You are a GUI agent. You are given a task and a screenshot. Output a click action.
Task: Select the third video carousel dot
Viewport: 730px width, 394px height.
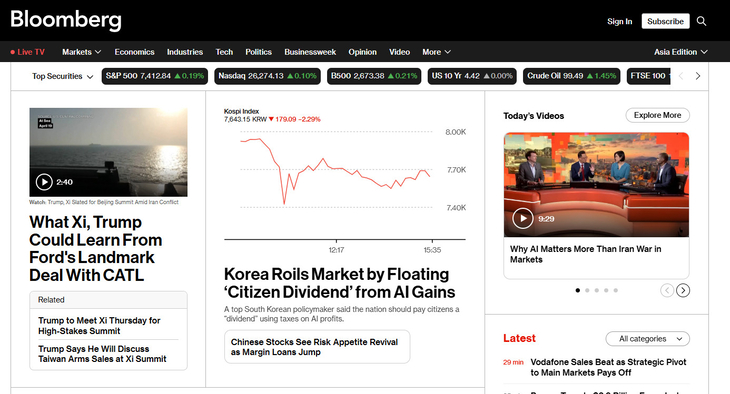point(596,290)
